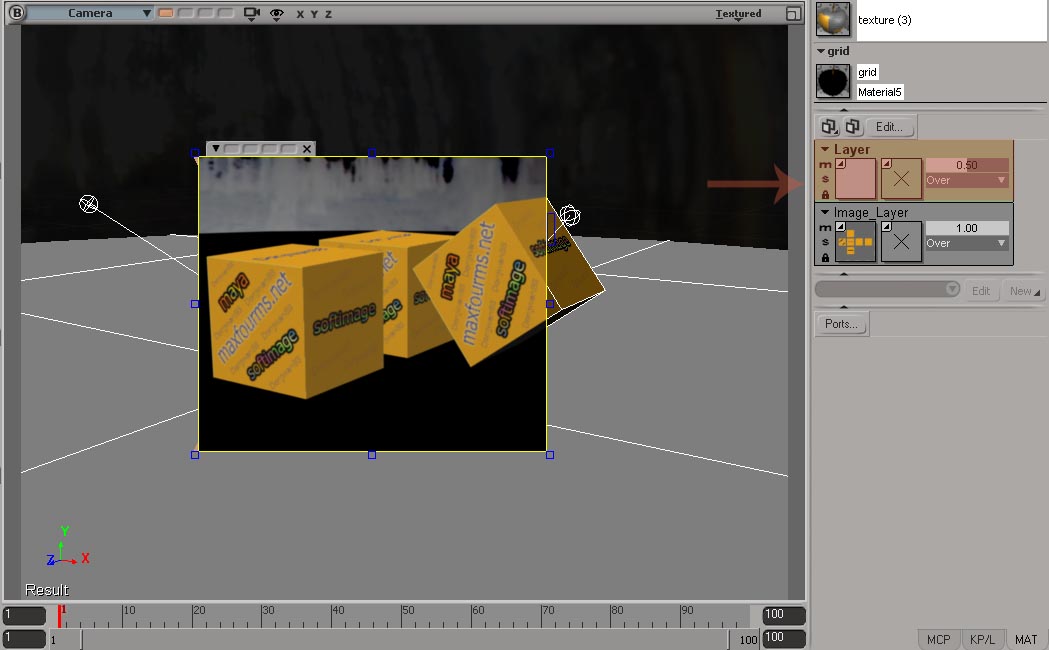Open the Over blend mode dropdown for Image_Layer
Viewport: 1049px width, 650px height.
click(967, 243)
